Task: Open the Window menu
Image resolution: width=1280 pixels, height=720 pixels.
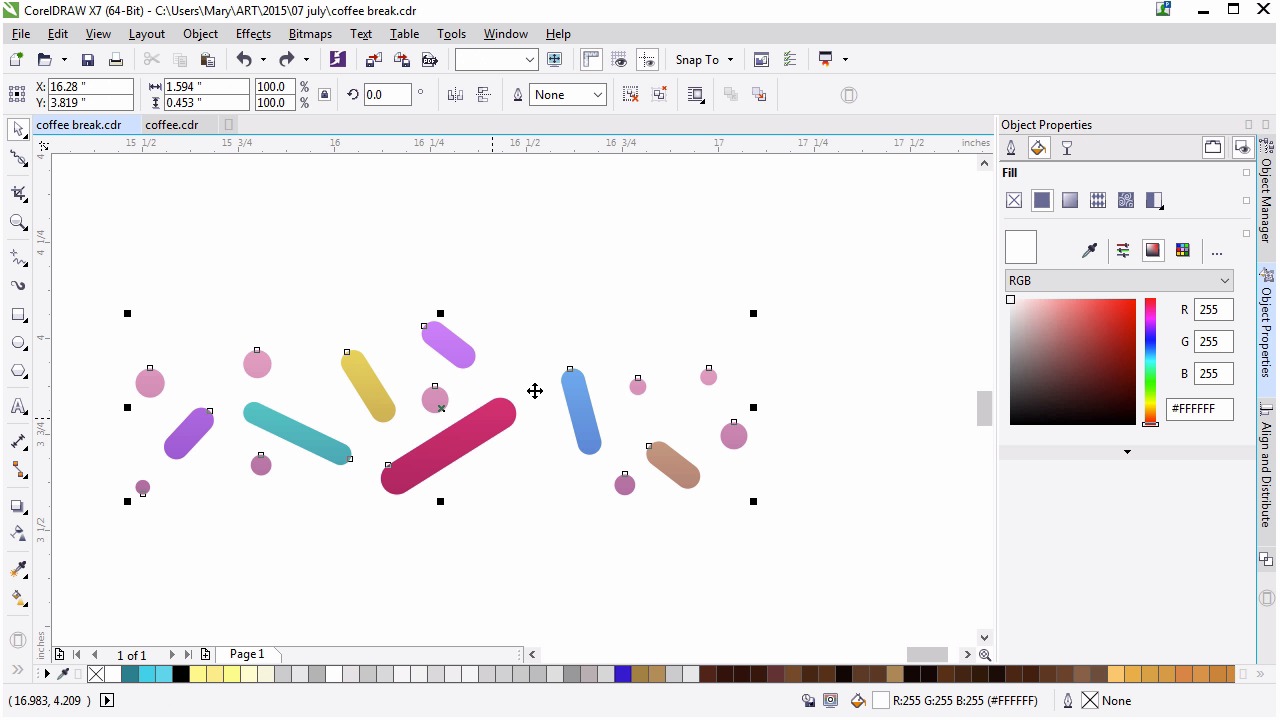Action: click(505, 34)
